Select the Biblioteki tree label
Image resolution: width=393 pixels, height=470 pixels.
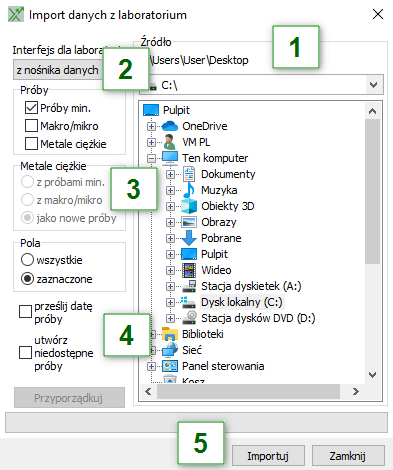pyautogui.click(x=203, y=334)
